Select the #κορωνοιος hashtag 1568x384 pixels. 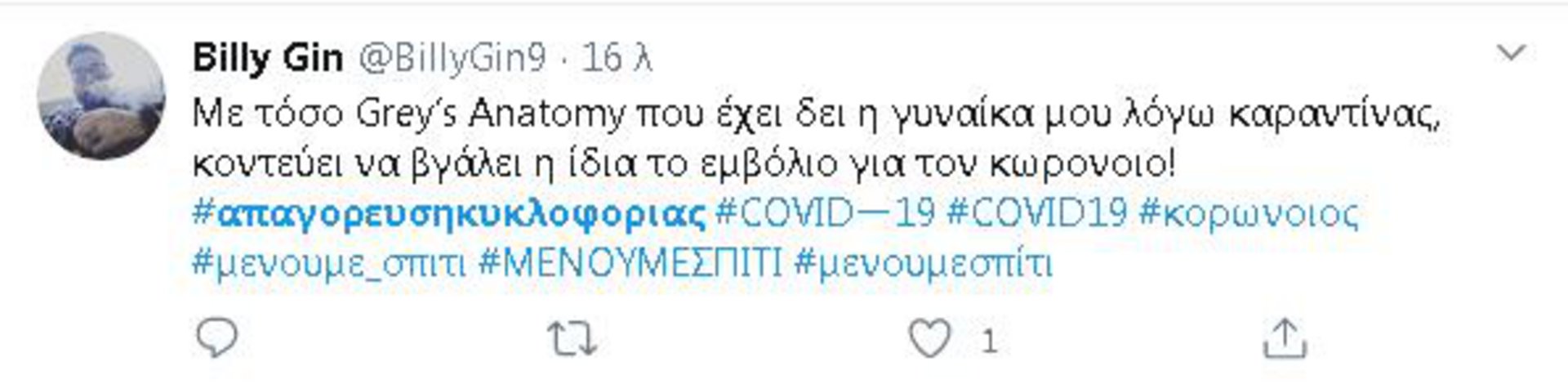(x=1249, y=215)
